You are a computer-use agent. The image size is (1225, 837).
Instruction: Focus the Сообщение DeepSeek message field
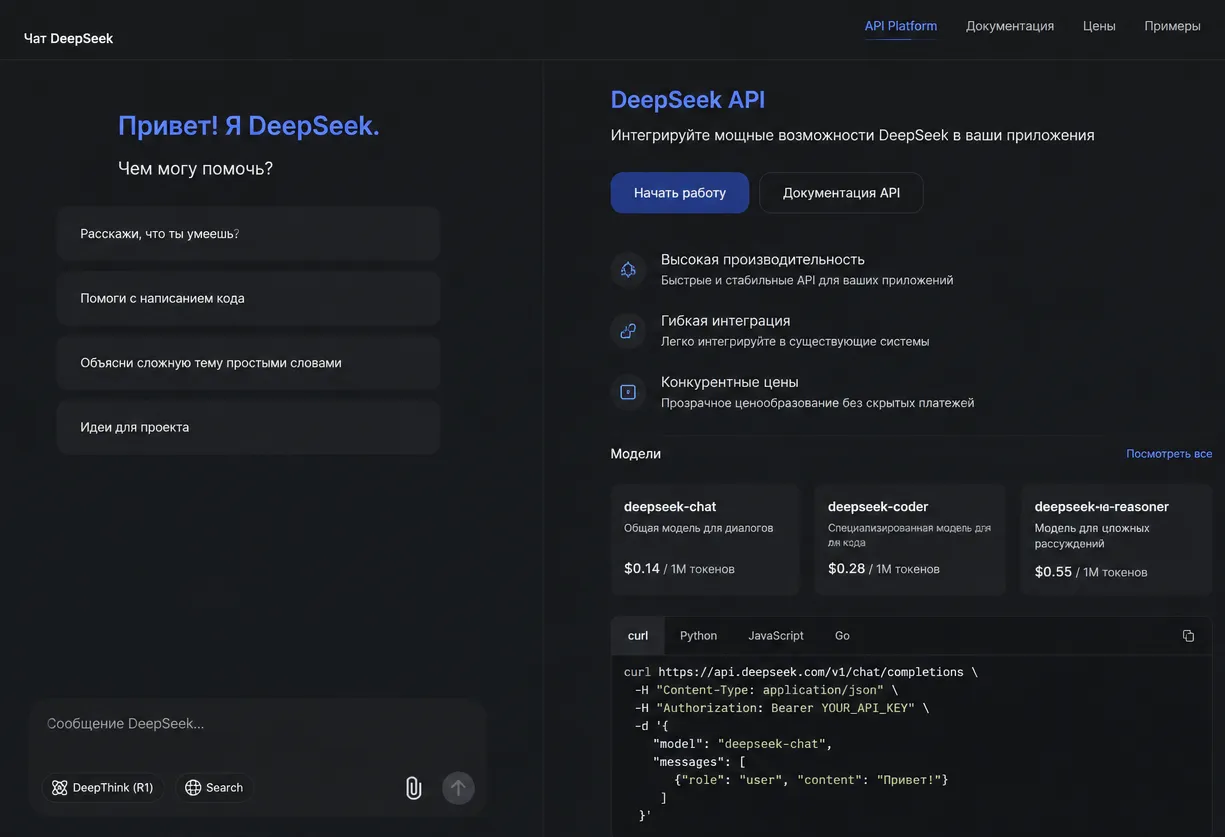(x=257, y=723)
